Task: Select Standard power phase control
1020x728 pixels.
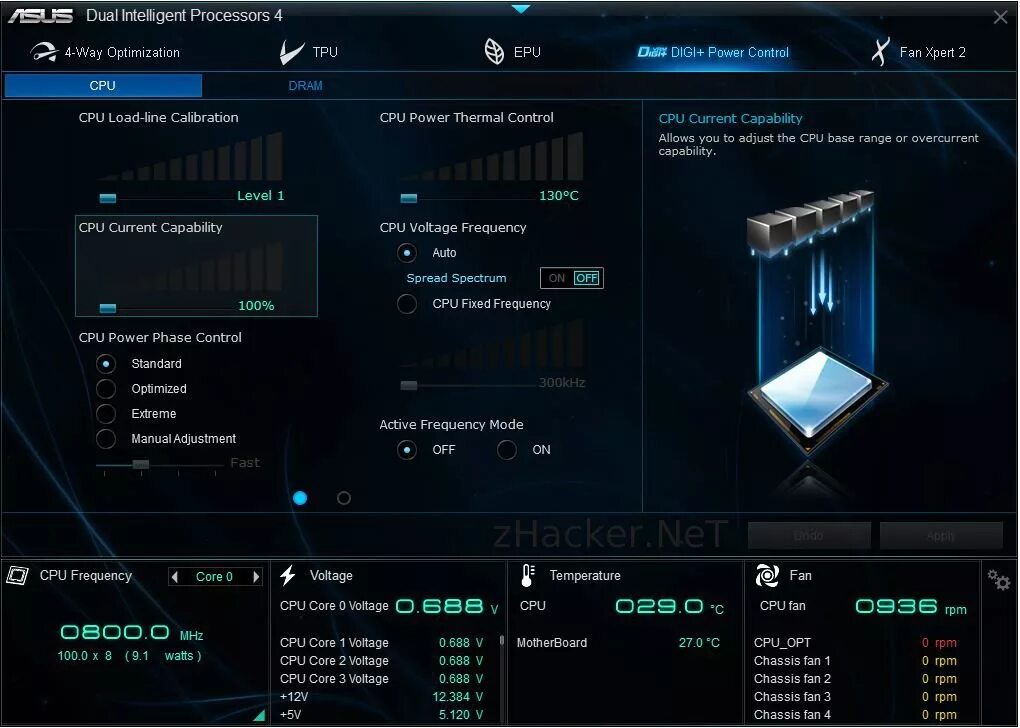Action: [105, 364]
